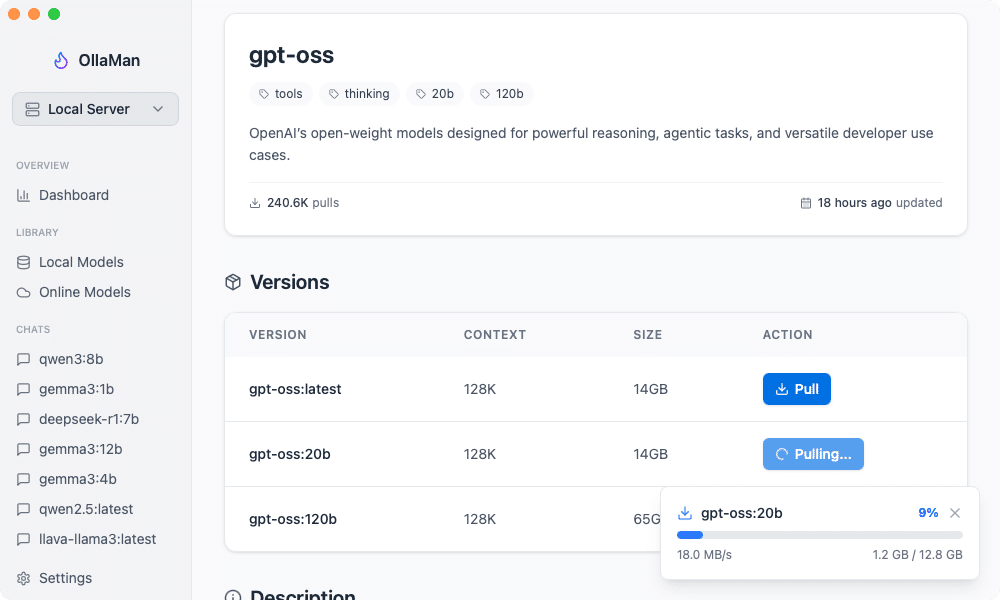1000x600 pixels.
Task: Click the Local Models database icon
Action: click(x=24, y=262)
